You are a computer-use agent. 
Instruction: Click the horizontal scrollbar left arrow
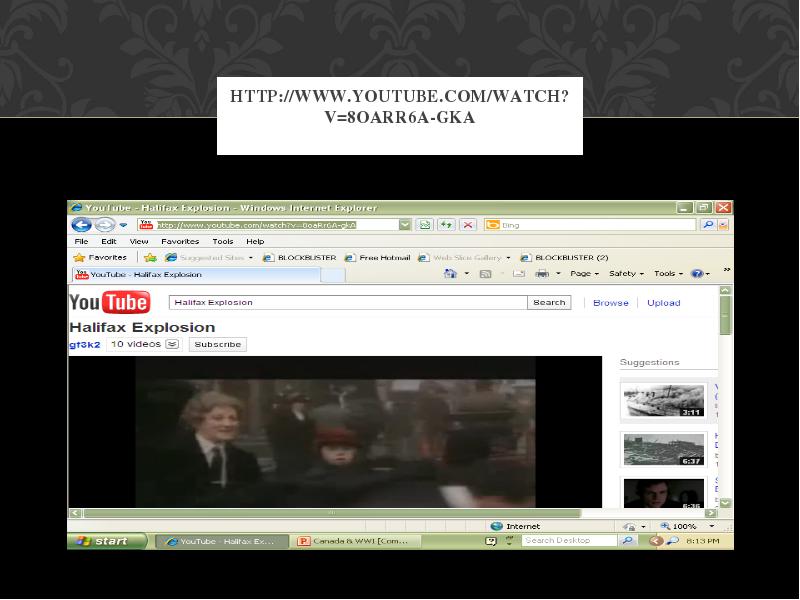pyautogui.click(x=76, y=513)
